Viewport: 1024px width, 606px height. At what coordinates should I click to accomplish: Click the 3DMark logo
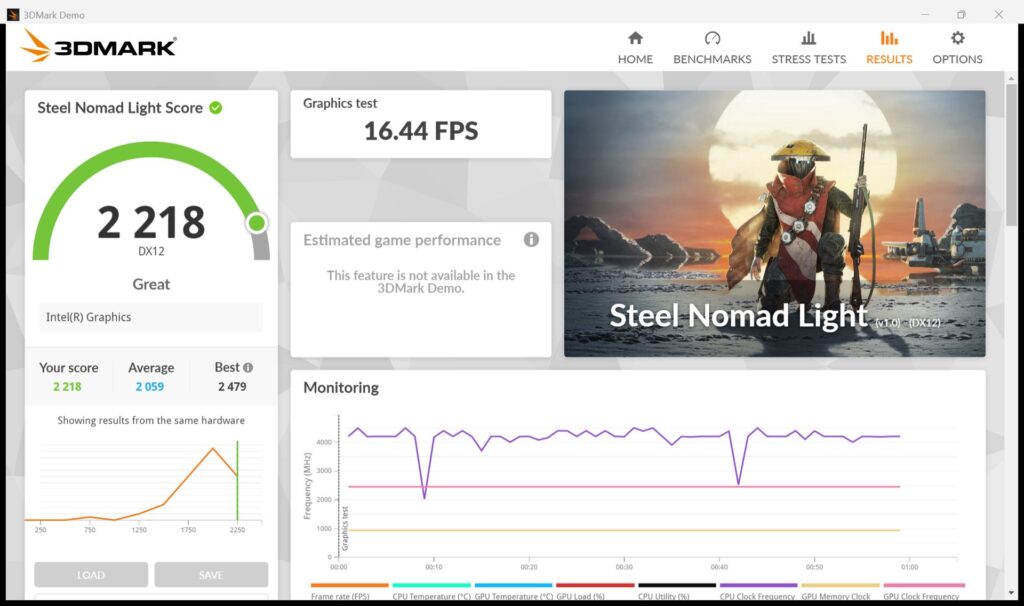(98, 46)
